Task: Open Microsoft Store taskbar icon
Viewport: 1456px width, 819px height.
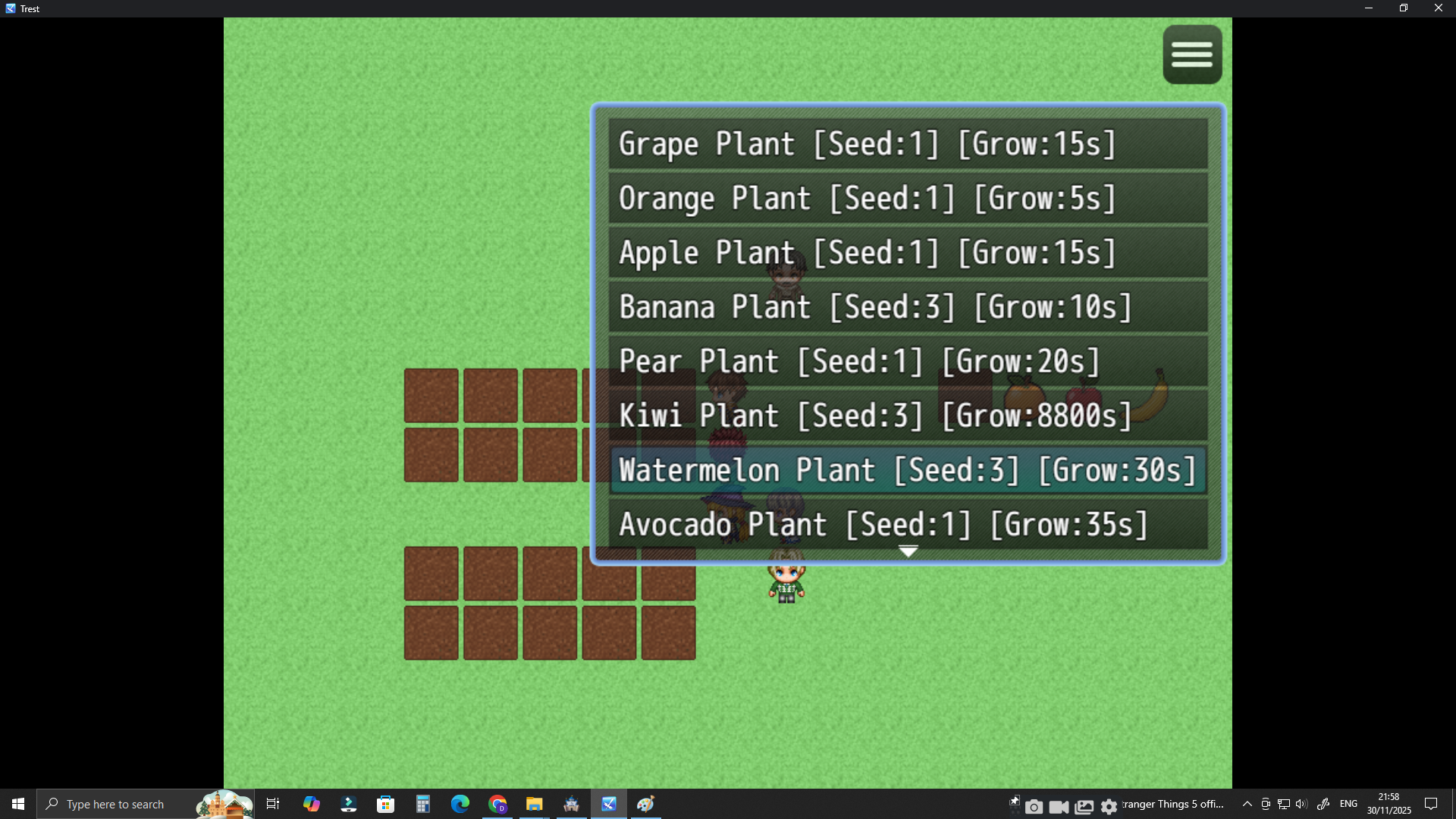Action: [x=386, y=804]
